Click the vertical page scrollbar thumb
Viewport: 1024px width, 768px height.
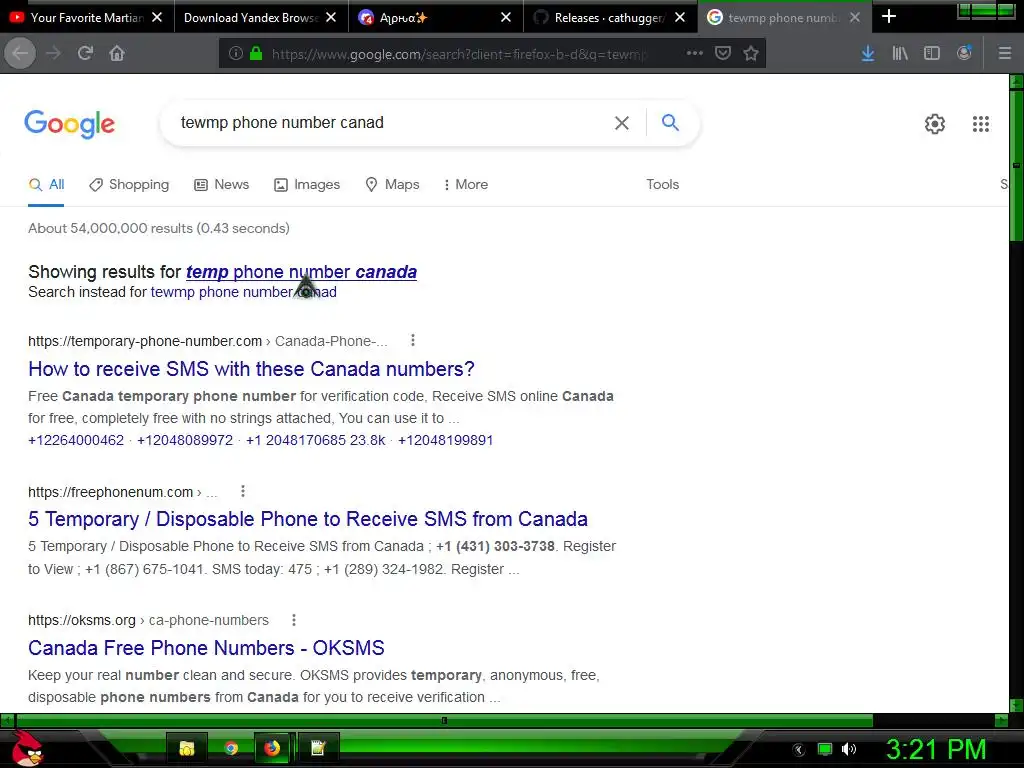[1016, 167]
